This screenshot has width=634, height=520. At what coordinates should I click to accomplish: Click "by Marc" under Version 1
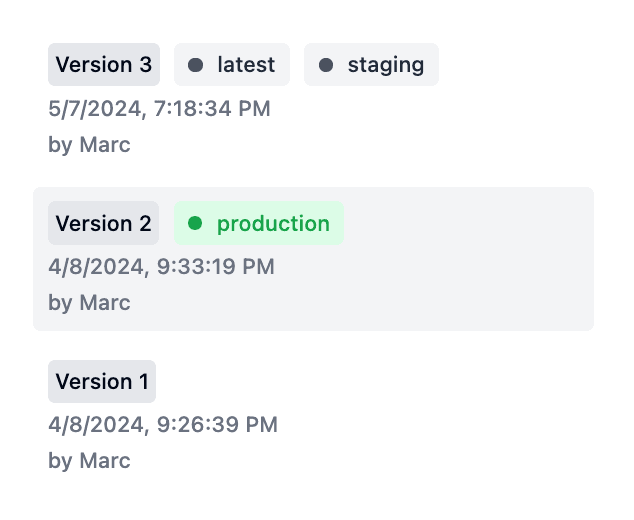click(89, 461)
